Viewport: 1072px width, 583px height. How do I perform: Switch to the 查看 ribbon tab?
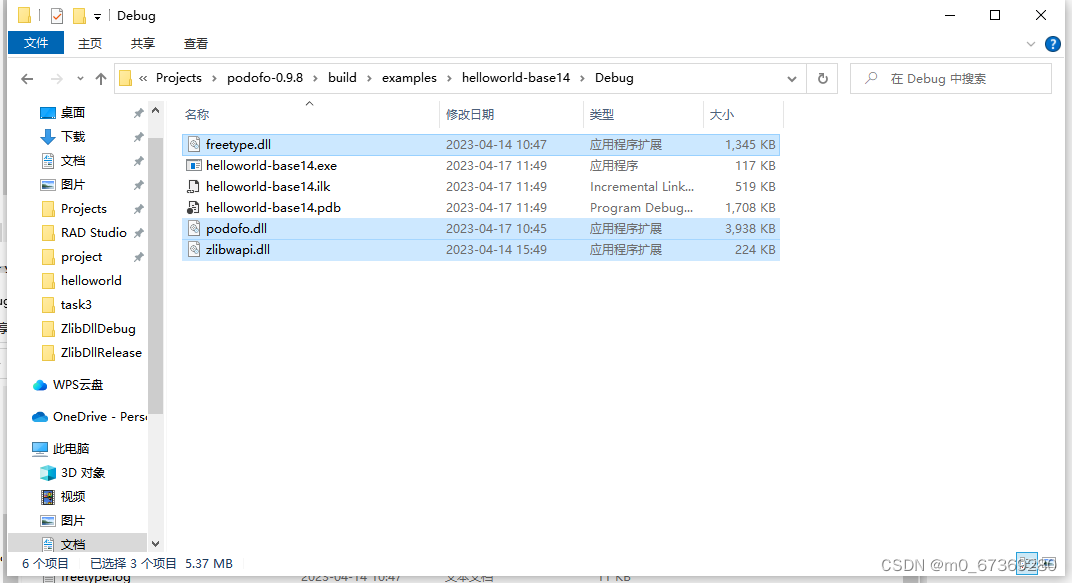pos(195,43)
